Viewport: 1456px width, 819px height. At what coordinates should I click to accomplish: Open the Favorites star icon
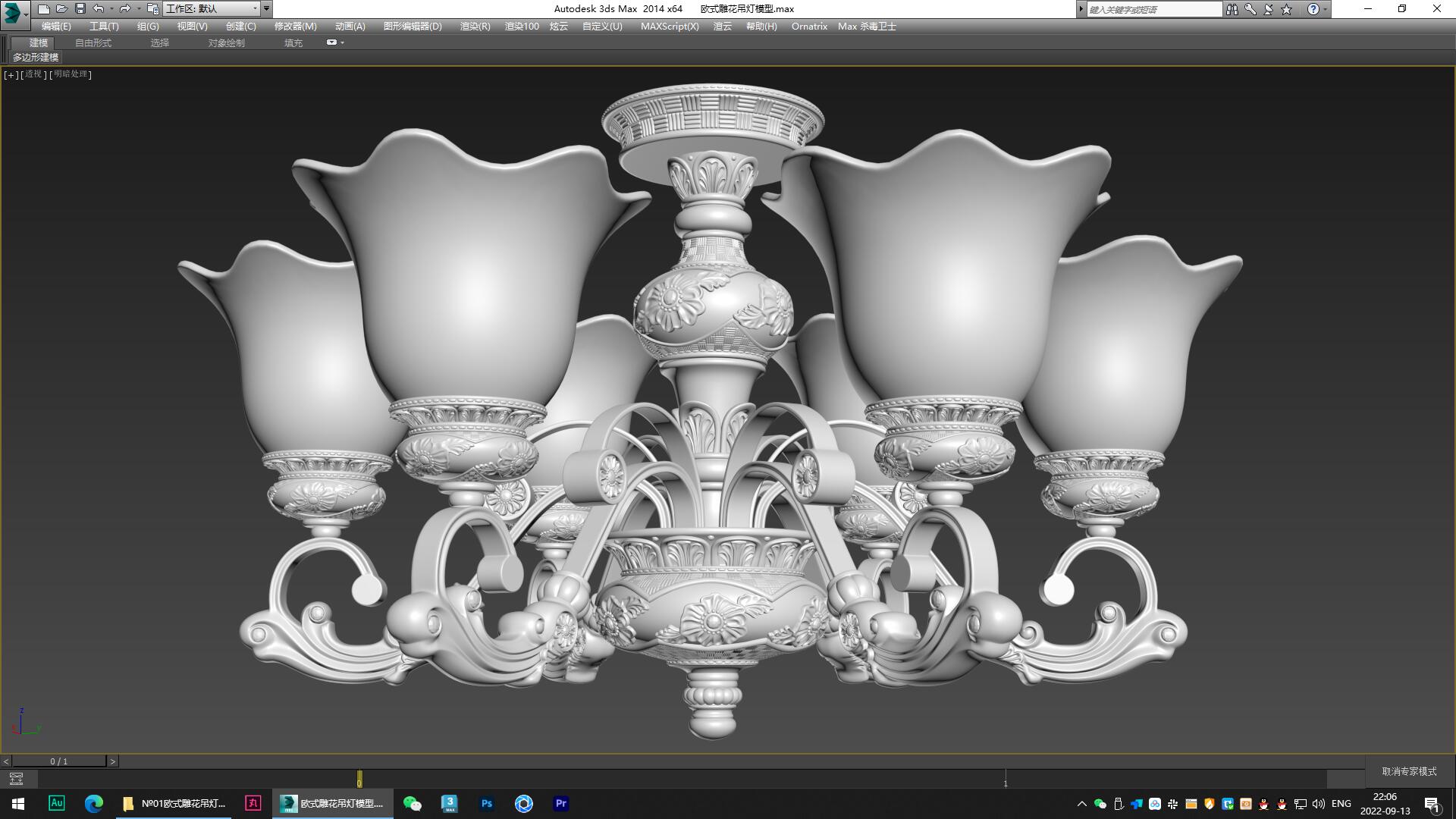click(x=1285, y=9)
